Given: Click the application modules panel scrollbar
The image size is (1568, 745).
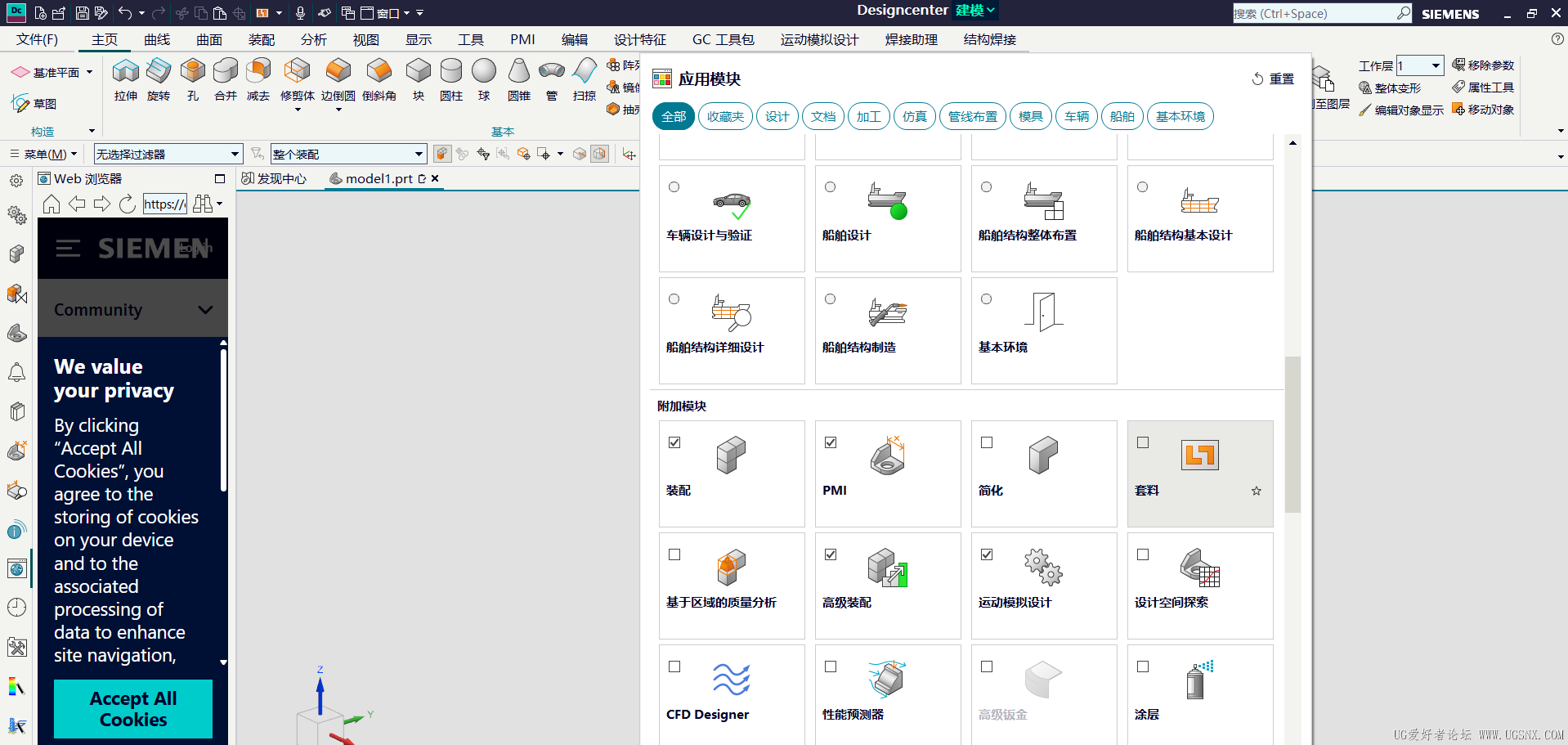Looking at the screenshot, I should point(1292,434).
